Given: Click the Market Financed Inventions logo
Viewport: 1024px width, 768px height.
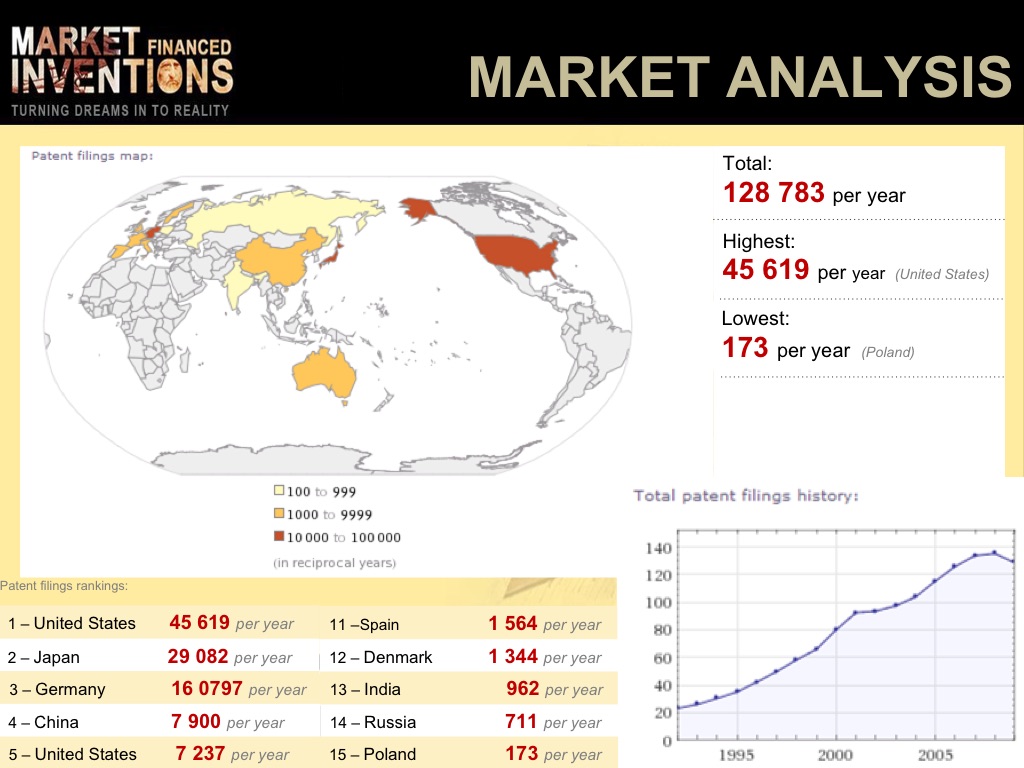Looking at the screenshot, I should [x=122, y=70].
